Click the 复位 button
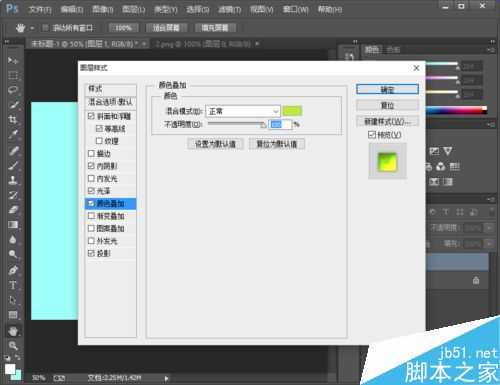Image resolution: width=500 pixels, height=385 pixels. [x=387, y=105]
